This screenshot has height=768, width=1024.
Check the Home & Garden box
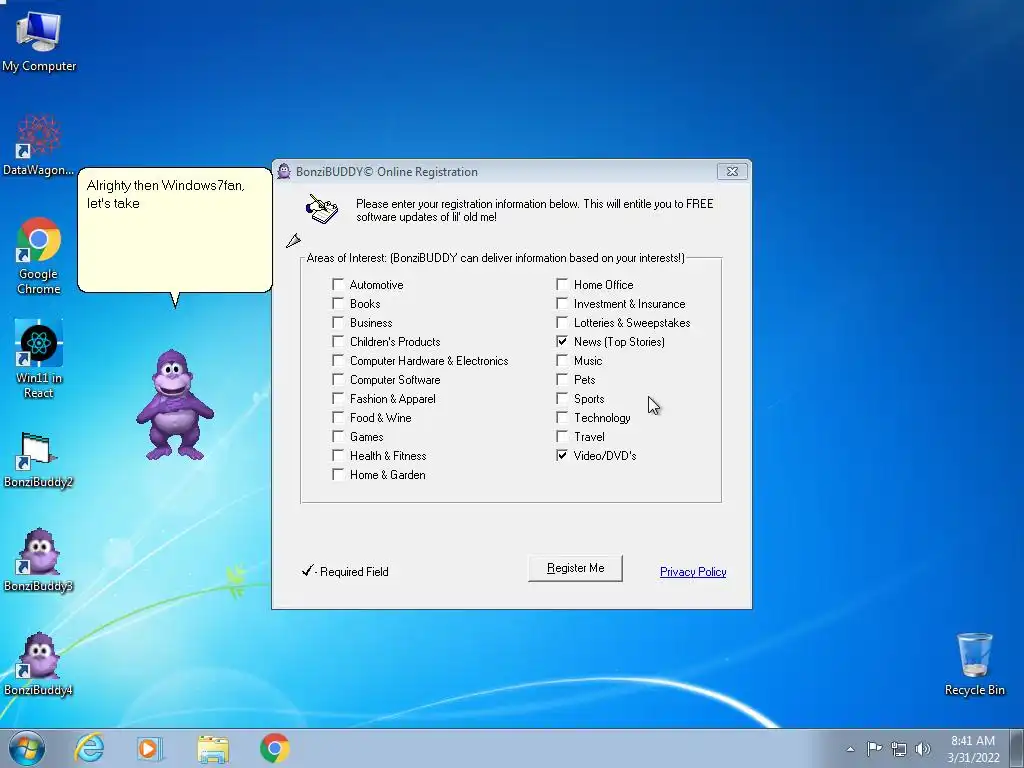[338, 474]
